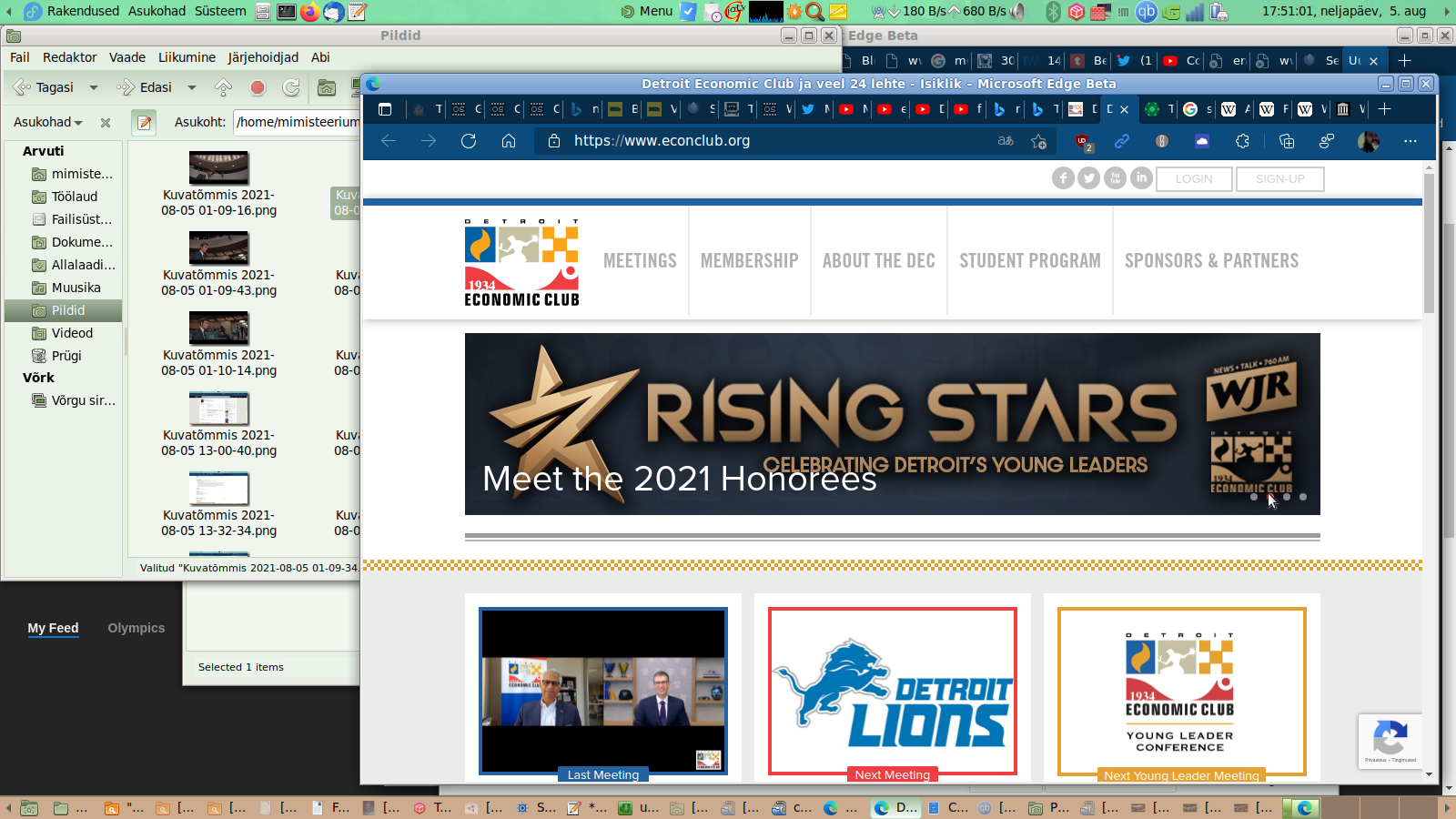Open MEETINGS navigation item
The height and width of the screenshot is (819, 1456).
pyautogui.click(x=640, y=261)
